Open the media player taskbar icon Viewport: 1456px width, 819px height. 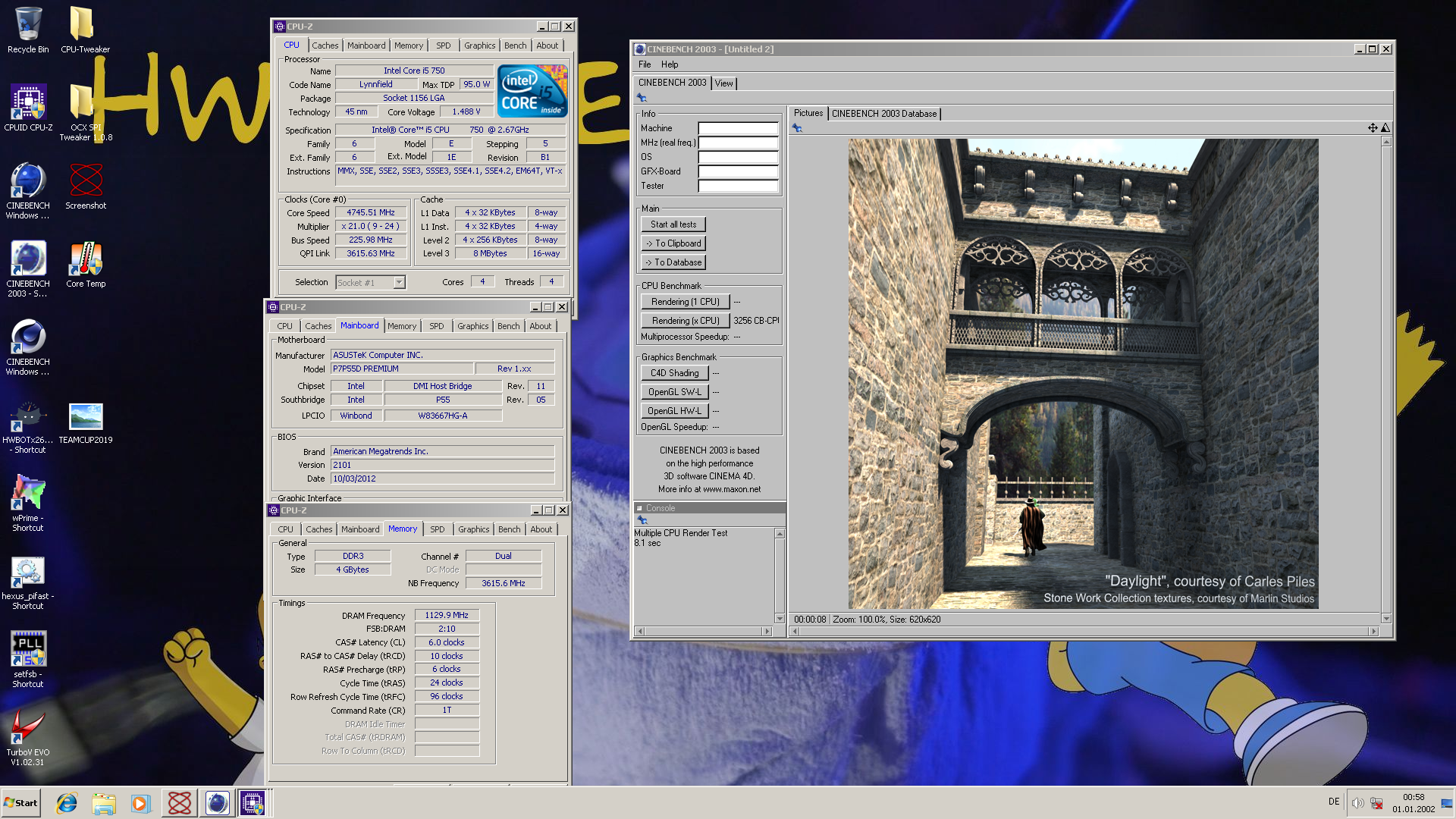click(x=141, y=803)
